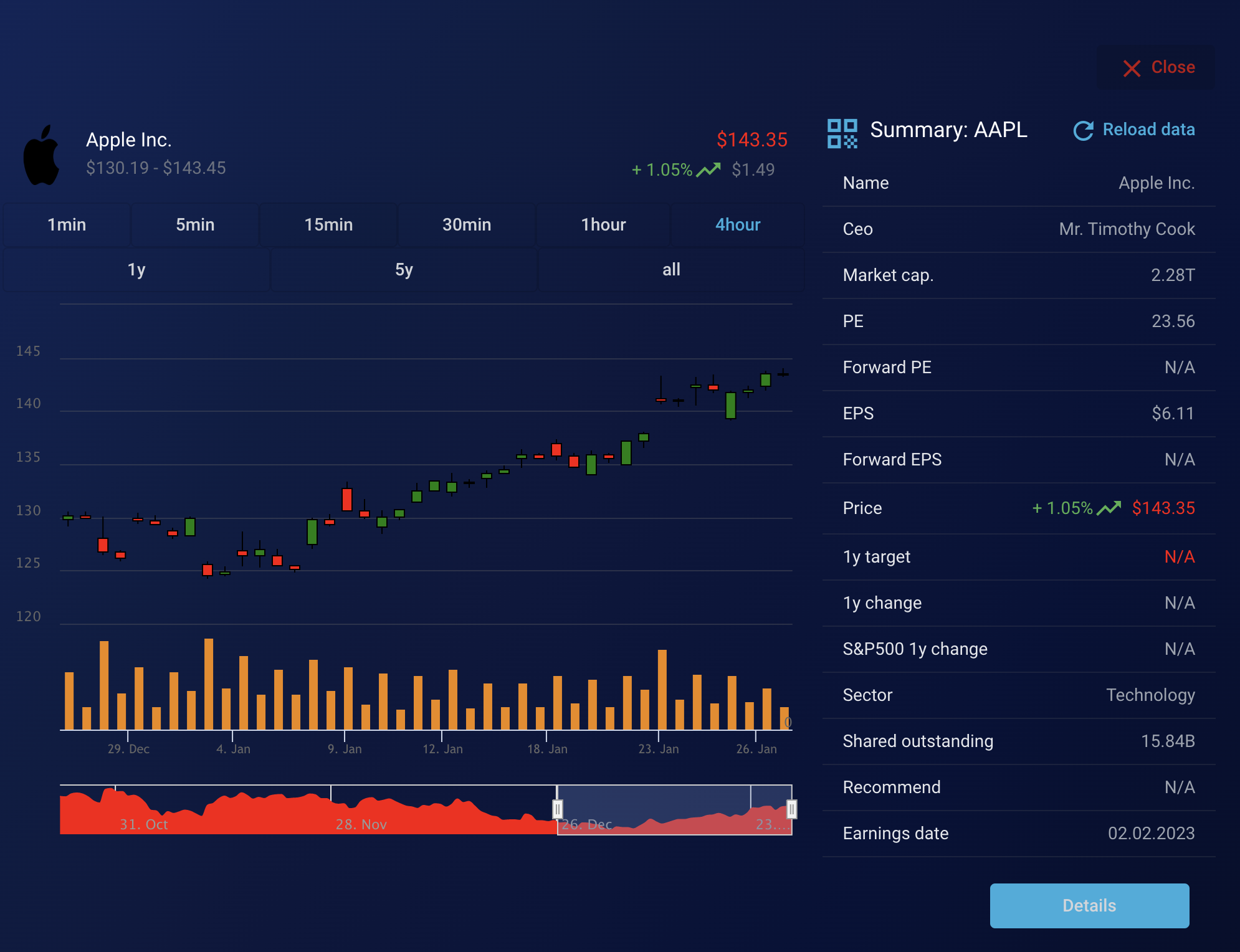Screen dimensions: 1240x952
Task: Click right handle of the range navigator
Action: tap(791, 809)
